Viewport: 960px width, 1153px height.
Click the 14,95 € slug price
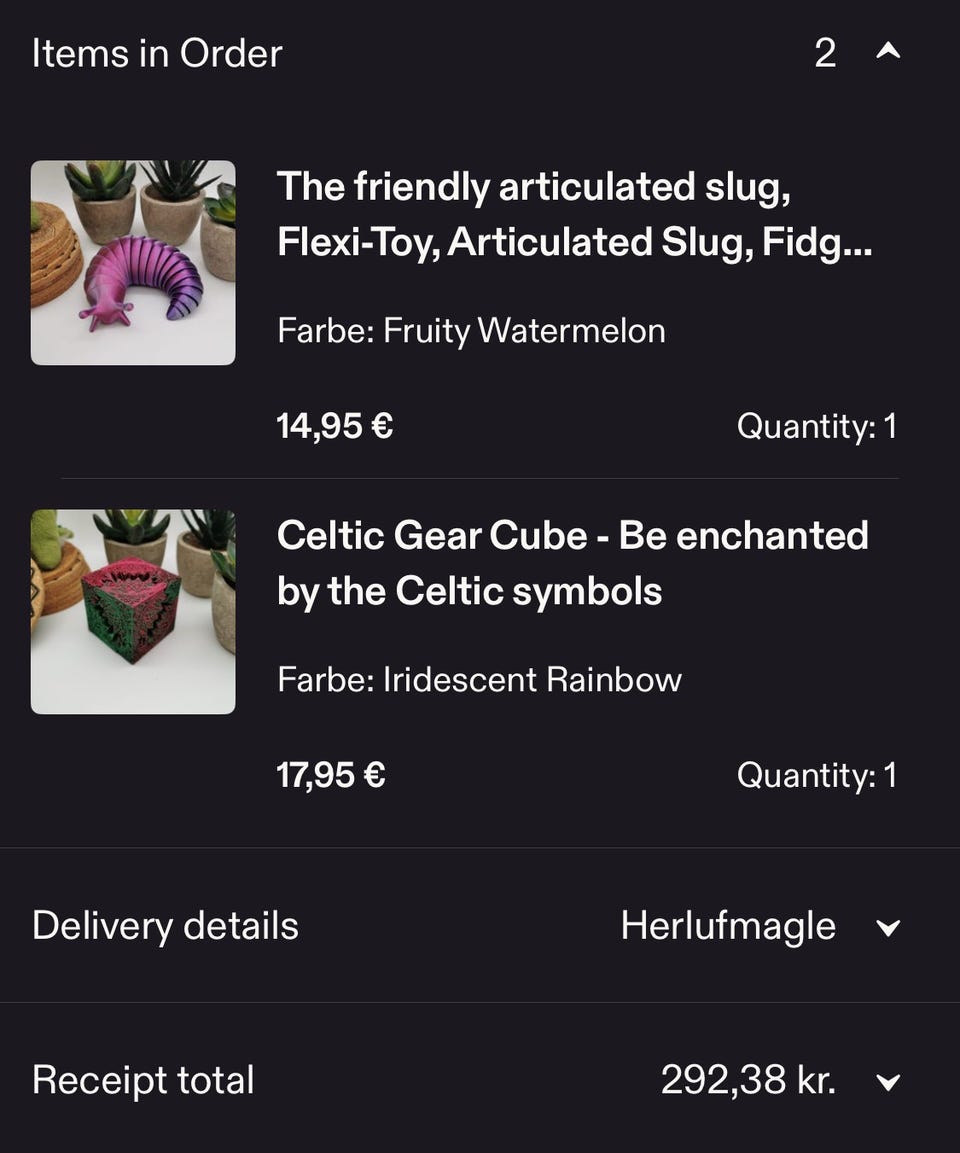click(334, 426)
